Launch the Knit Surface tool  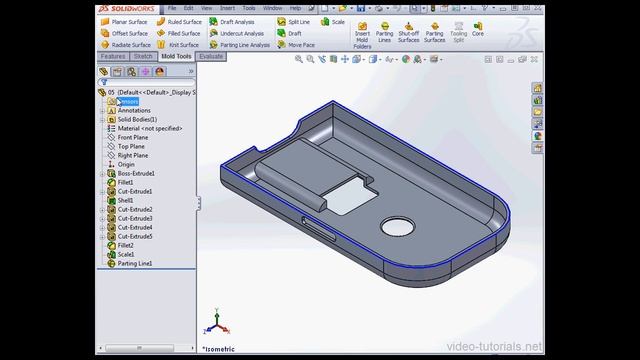coord(178,44)
